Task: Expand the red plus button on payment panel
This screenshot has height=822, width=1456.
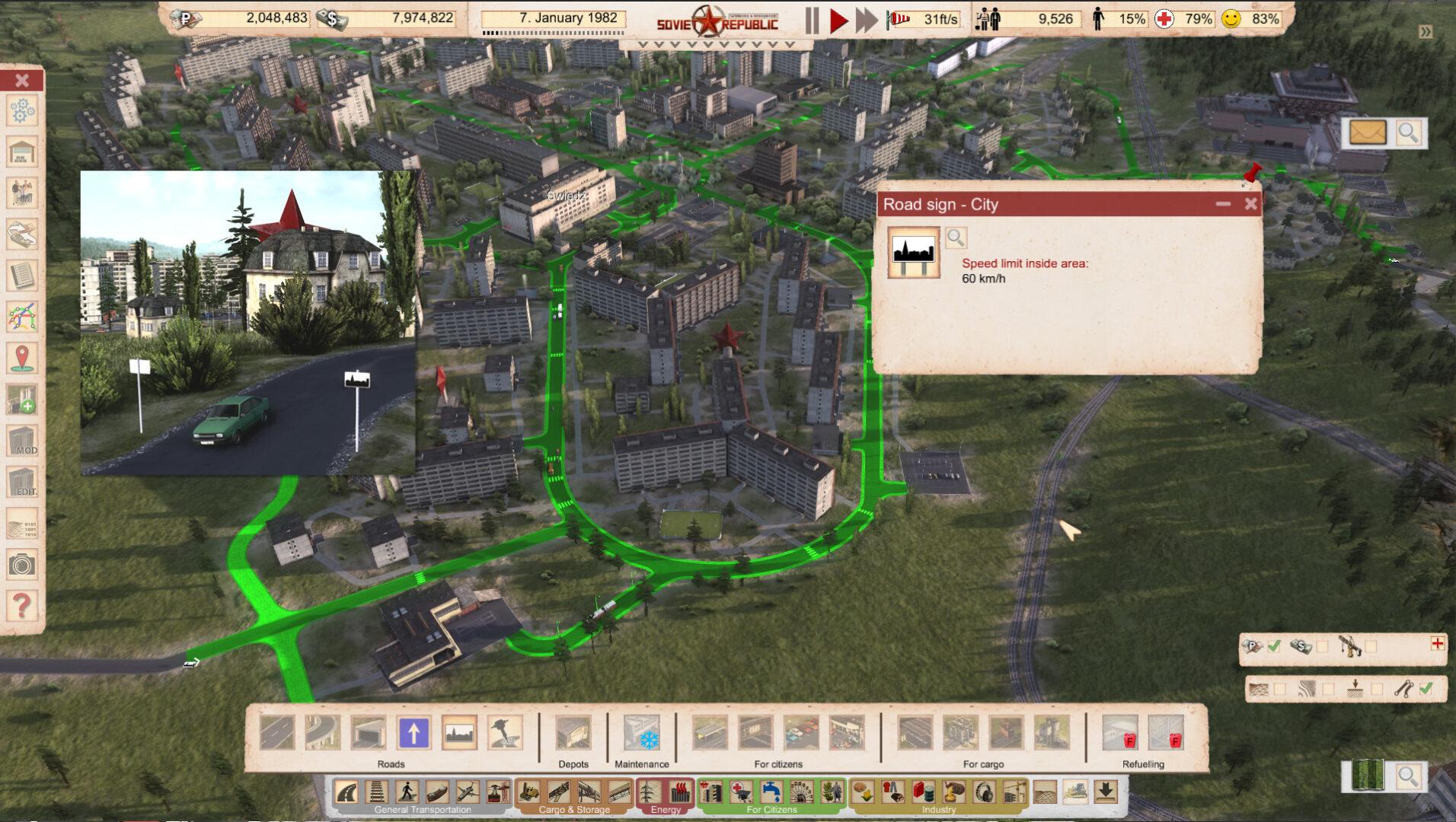Action: (1437, 644)
